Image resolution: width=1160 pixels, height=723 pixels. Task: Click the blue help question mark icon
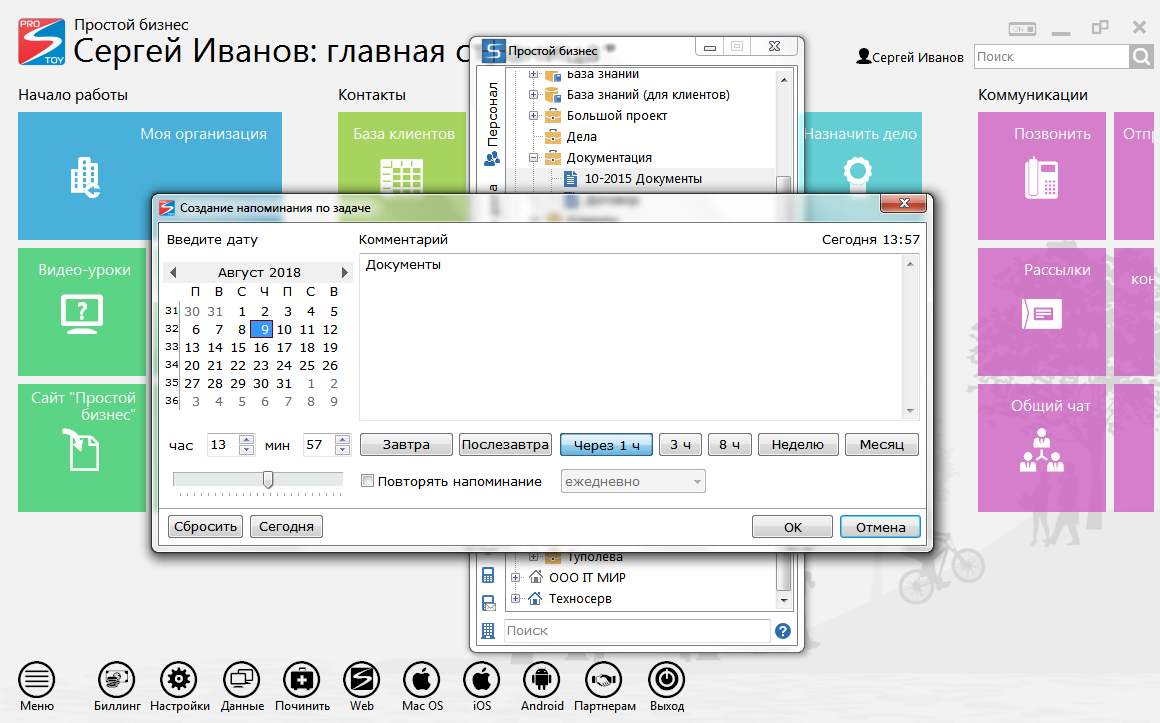click(x=783, y=630)
